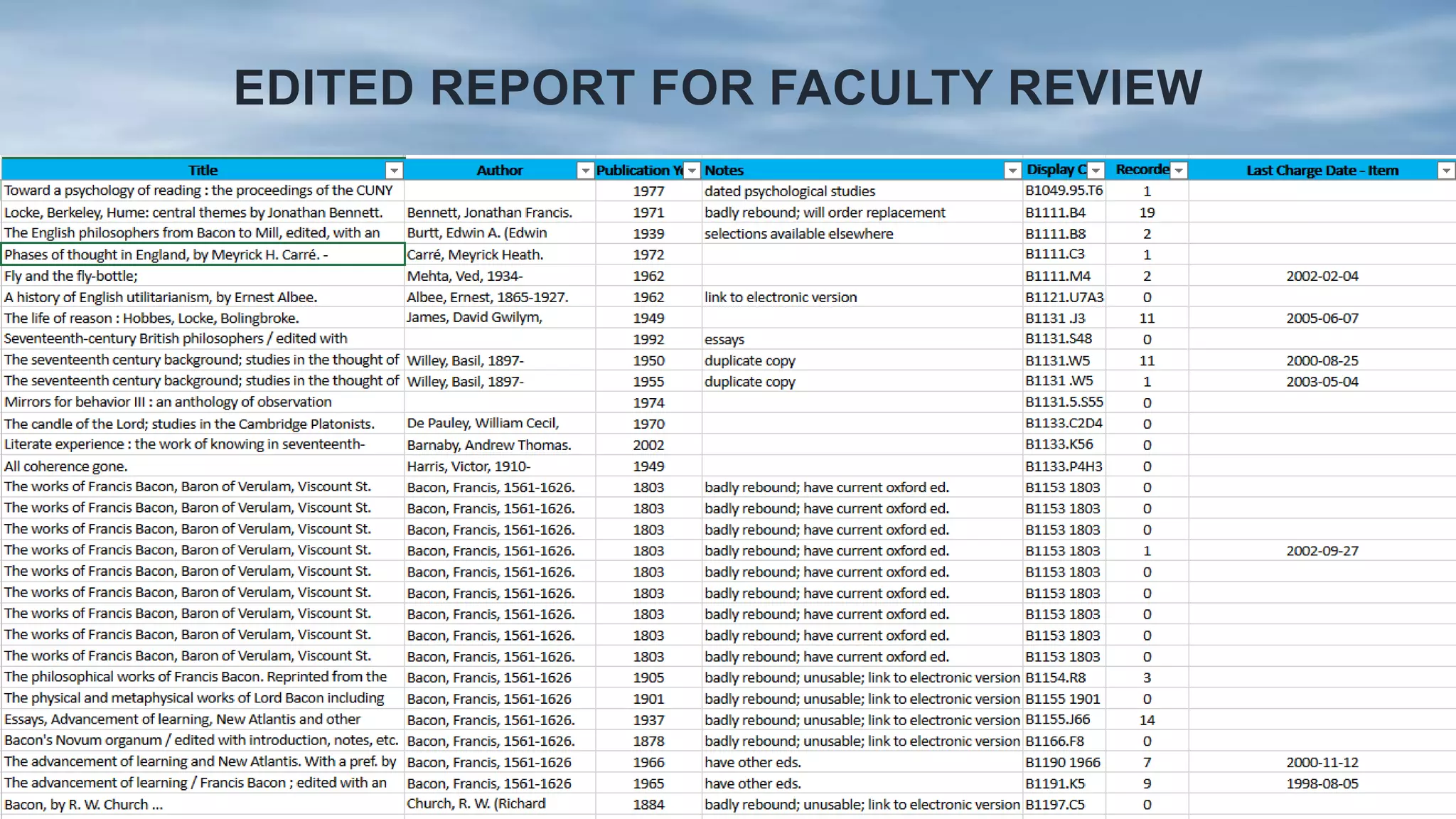Select cell 'Locke, Berkeley, Hume: central themes'
The width and height of the screenshot is (1456, 819).
[x=203, y=212]
